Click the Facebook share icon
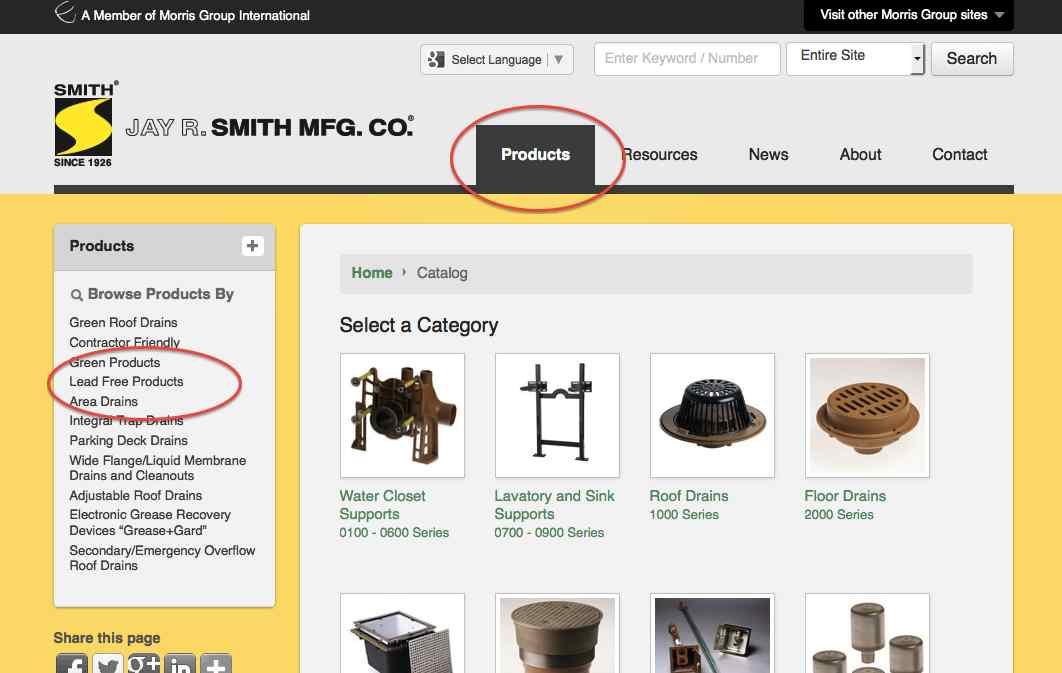This screenshot has height=673, width=1062. coord(71,664)
